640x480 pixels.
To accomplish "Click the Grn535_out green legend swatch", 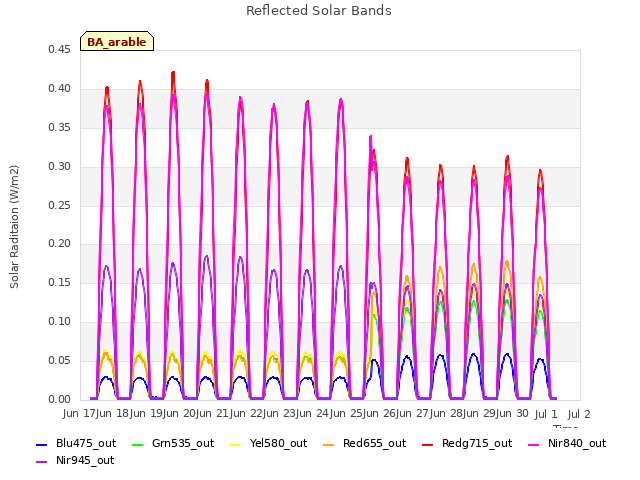I will pos(138,445).
